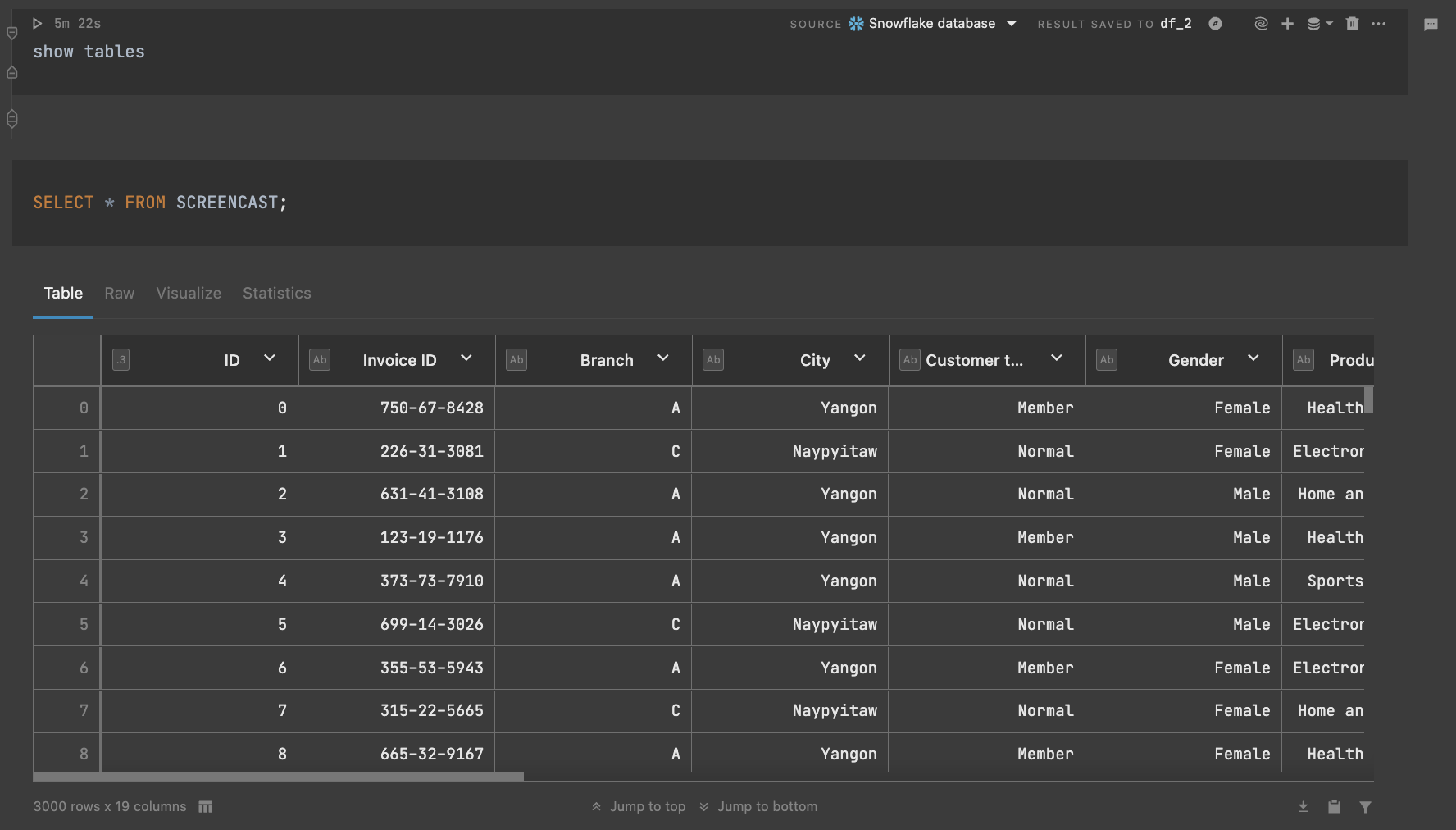Switch to the Statistics tab
The image size is (1456, 830).
click(276, 293)
